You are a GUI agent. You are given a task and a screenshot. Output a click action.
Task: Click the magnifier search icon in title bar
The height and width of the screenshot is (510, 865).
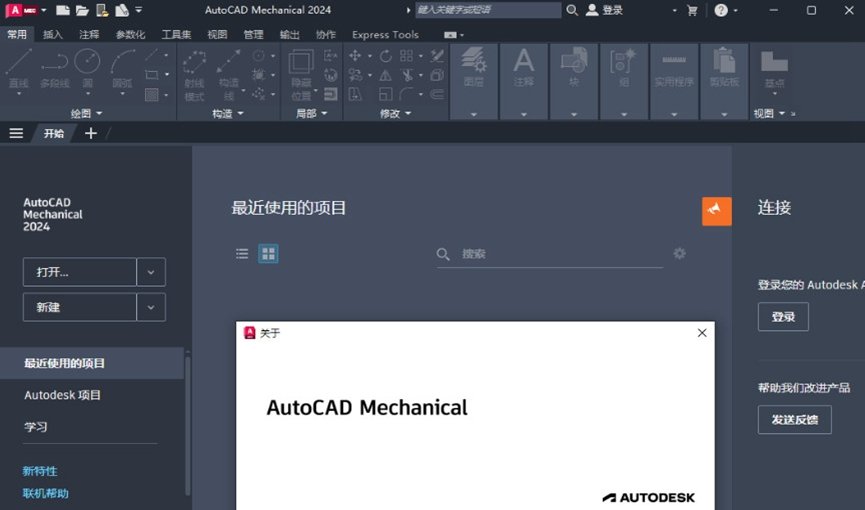tap(572, 10)
